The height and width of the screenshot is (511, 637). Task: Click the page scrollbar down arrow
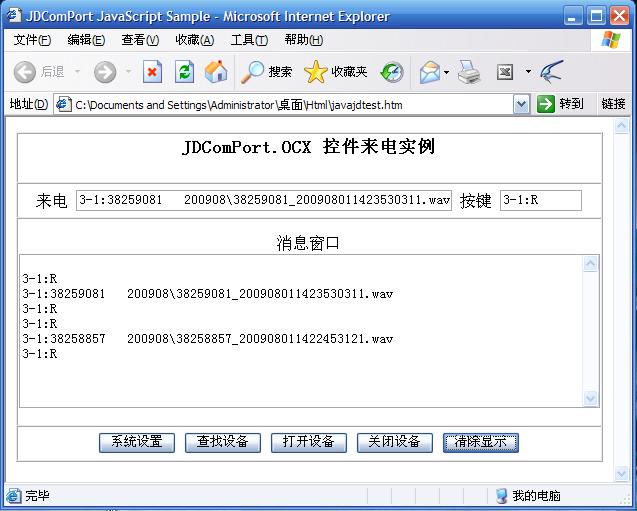(622, 473)
